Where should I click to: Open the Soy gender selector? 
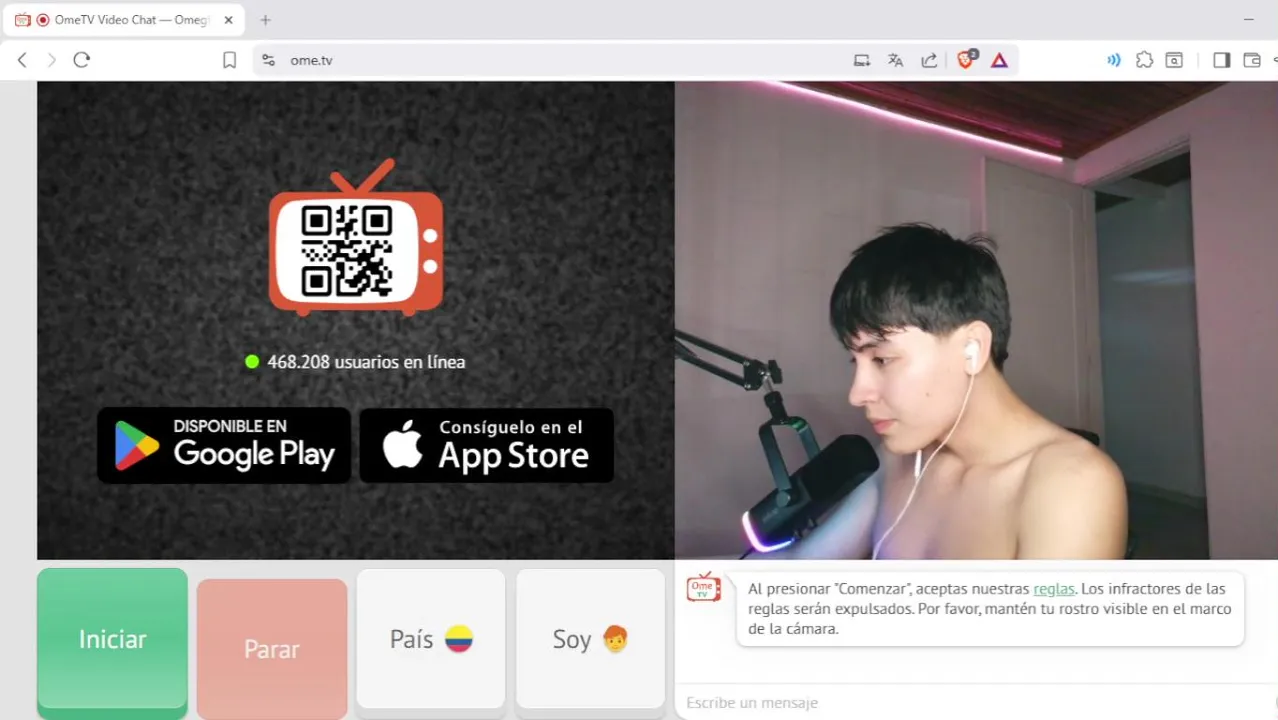[x=590, y=640]
